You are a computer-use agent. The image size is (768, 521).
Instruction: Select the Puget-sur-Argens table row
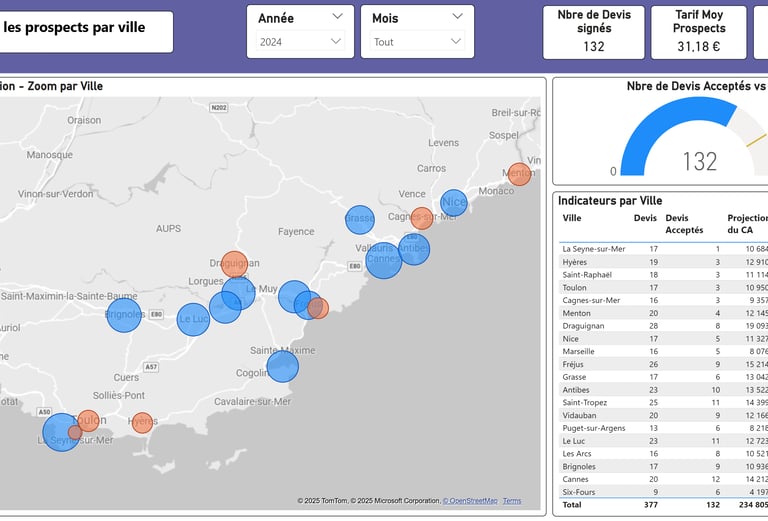click(664, 428)
